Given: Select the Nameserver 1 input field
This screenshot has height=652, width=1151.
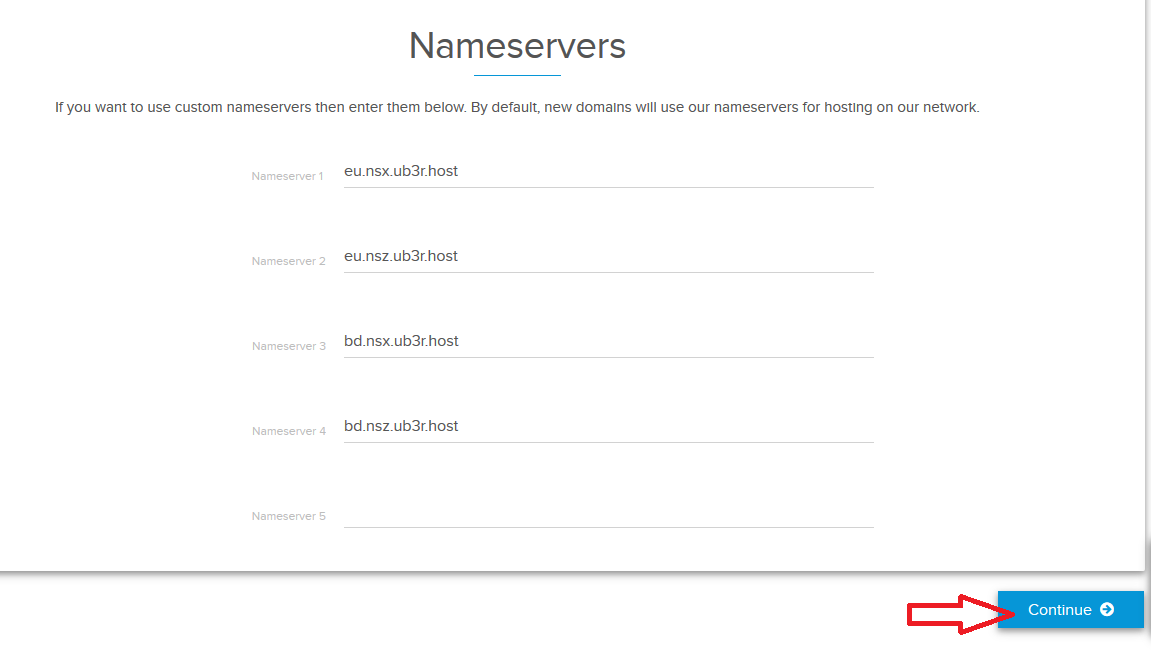Looking at the screenshot, I should [609, 172].
